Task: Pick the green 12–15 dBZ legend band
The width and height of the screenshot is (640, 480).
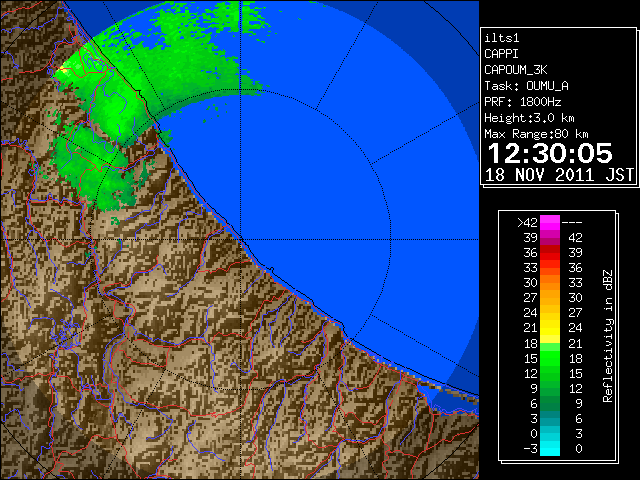Action: [550, 373]
